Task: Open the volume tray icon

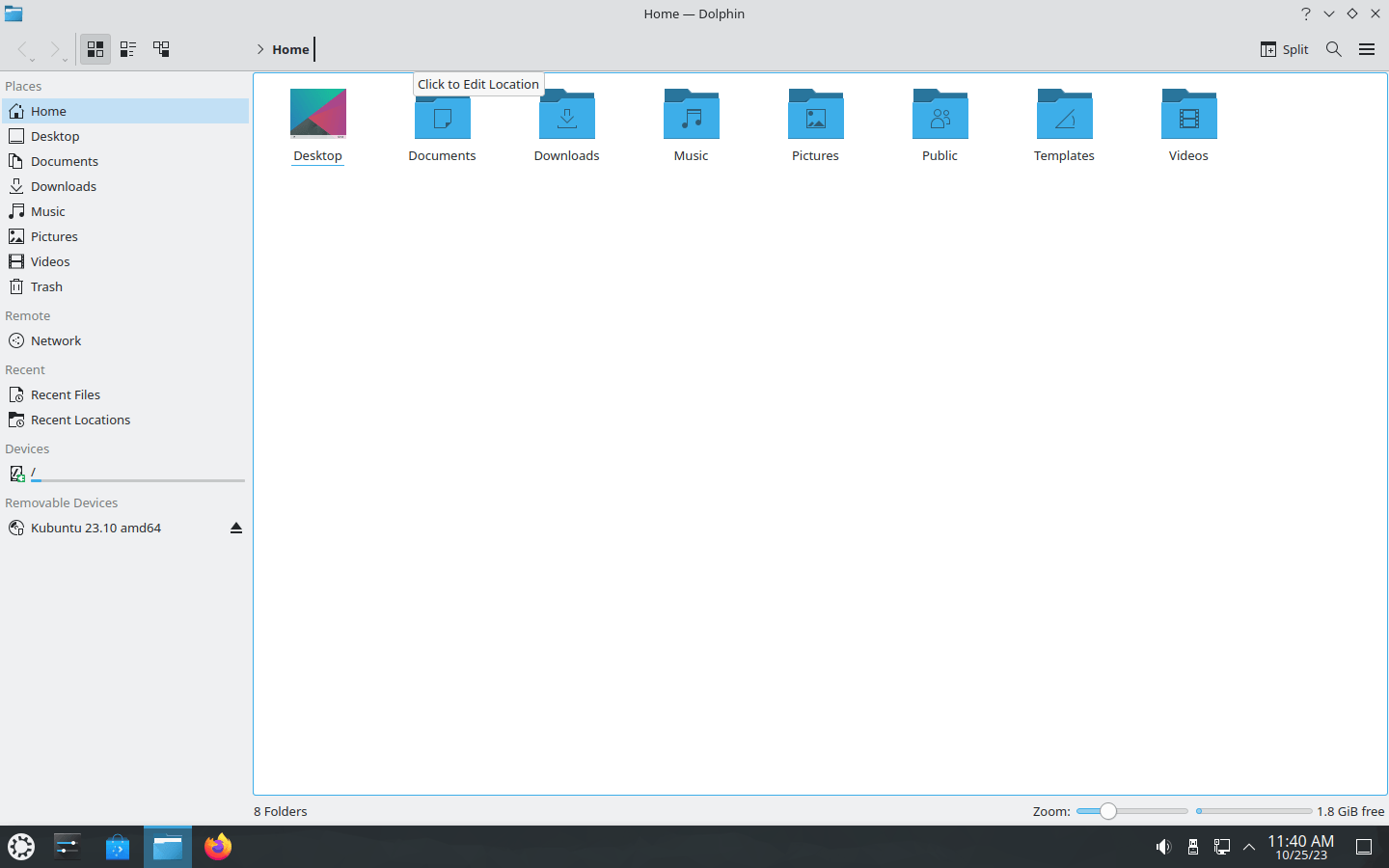Action: (x=1163, y=847)
